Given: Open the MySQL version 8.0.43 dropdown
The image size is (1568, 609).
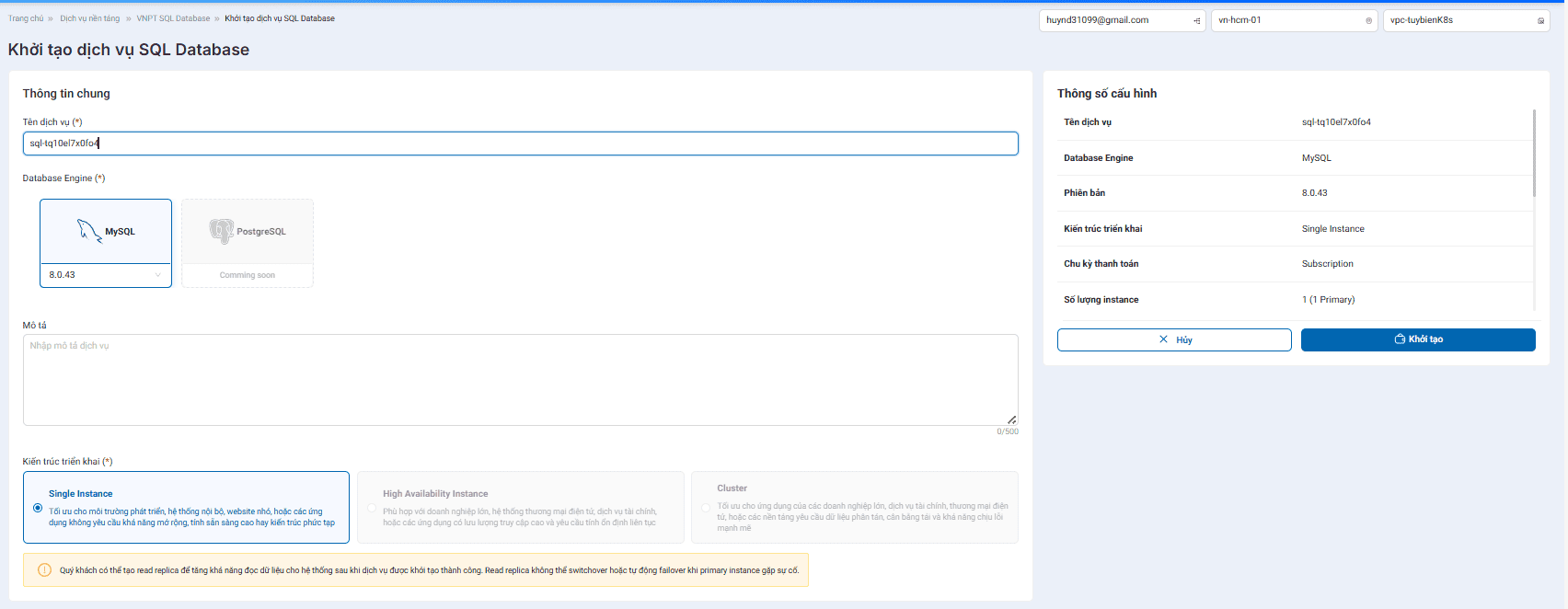Looking at the screenshot, I should [x=106, y=275].
